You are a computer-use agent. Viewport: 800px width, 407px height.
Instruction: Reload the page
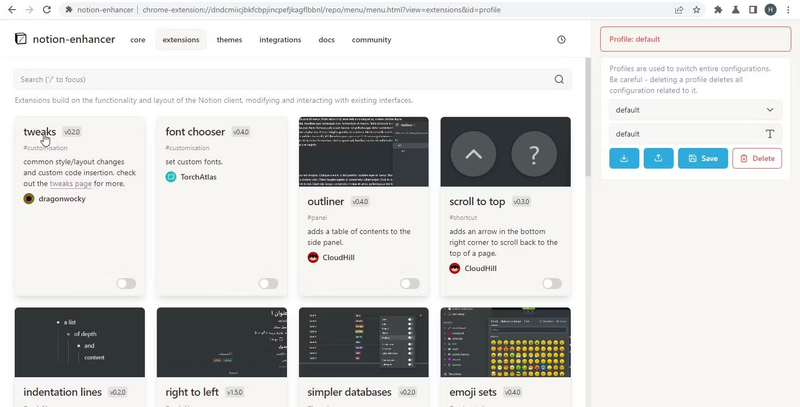[x=46, y=10]
